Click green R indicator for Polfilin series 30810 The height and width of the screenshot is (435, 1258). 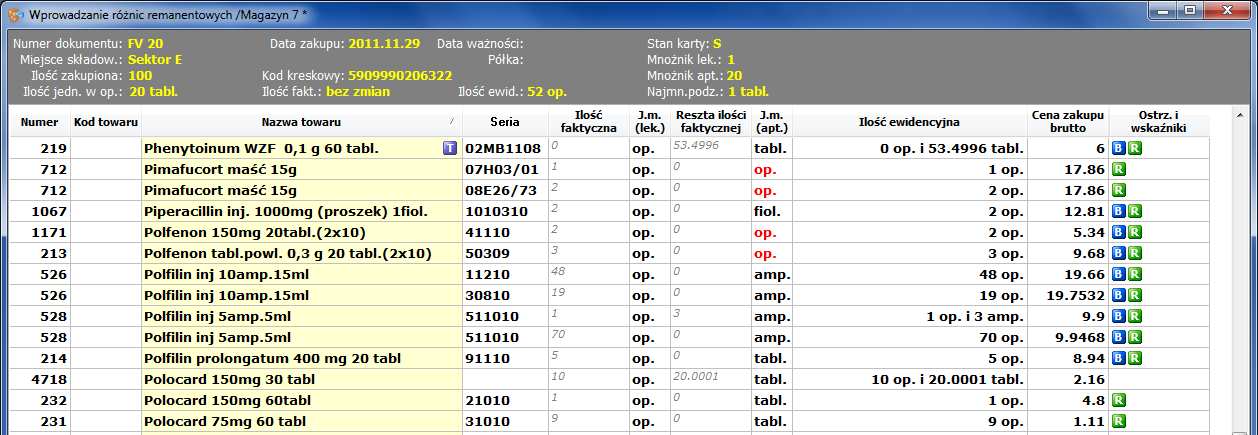pos(1135,295)
